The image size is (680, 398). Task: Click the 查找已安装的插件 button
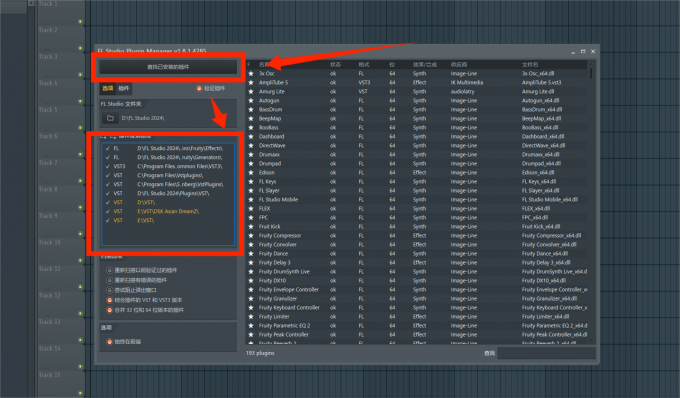pyautogui.click(x=168, y=67)
